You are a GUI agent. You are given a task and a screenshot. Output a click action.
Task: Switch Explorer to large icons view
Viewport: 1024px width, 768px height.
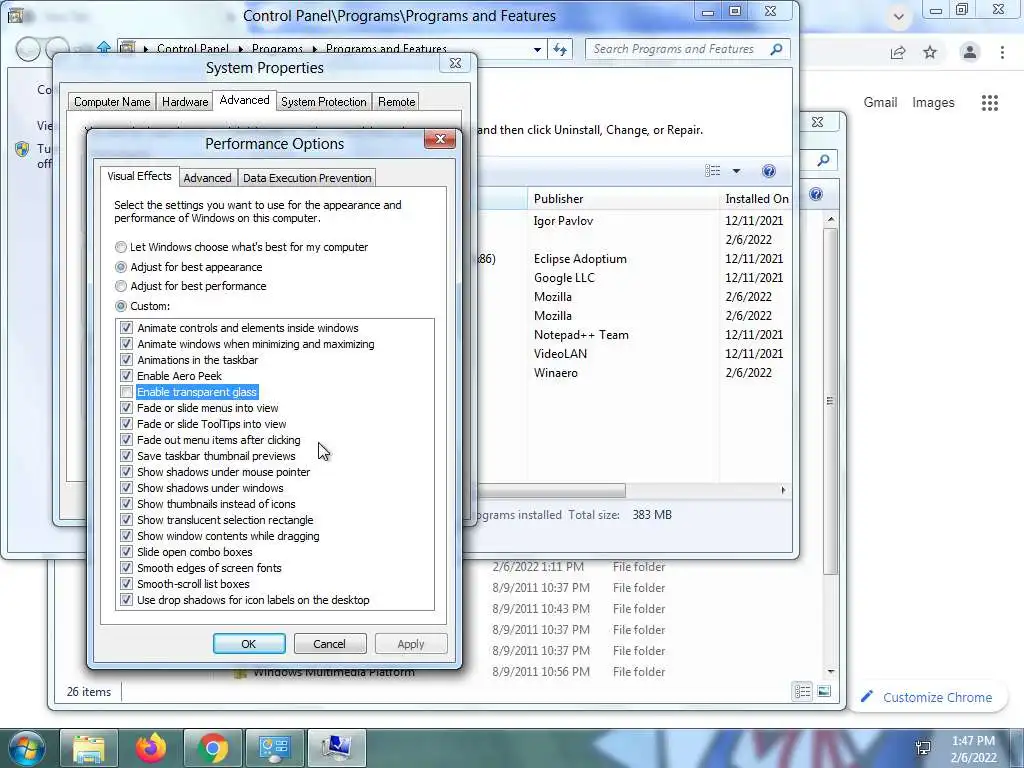pyautogui.click(x=824, y=691)
